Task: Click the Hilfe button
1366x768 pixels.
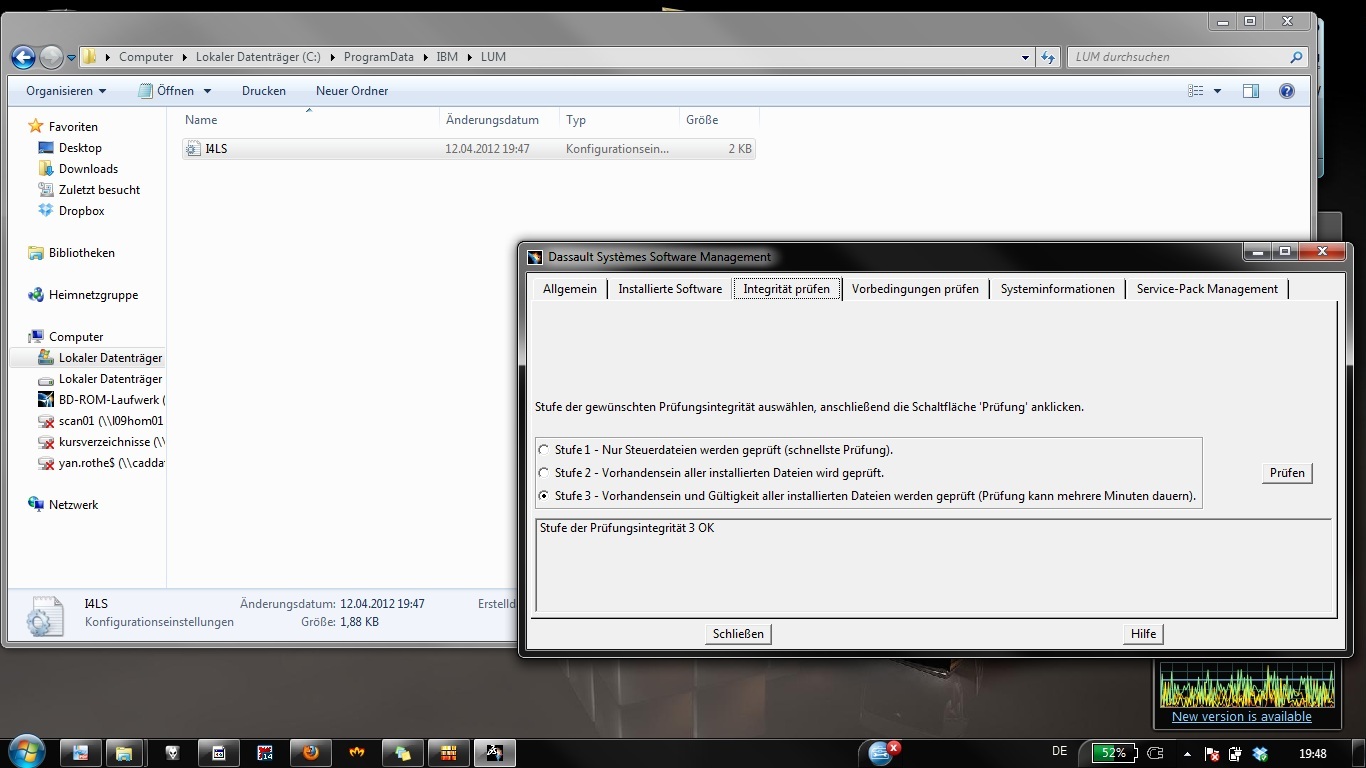Action: tap(1144, 634)
